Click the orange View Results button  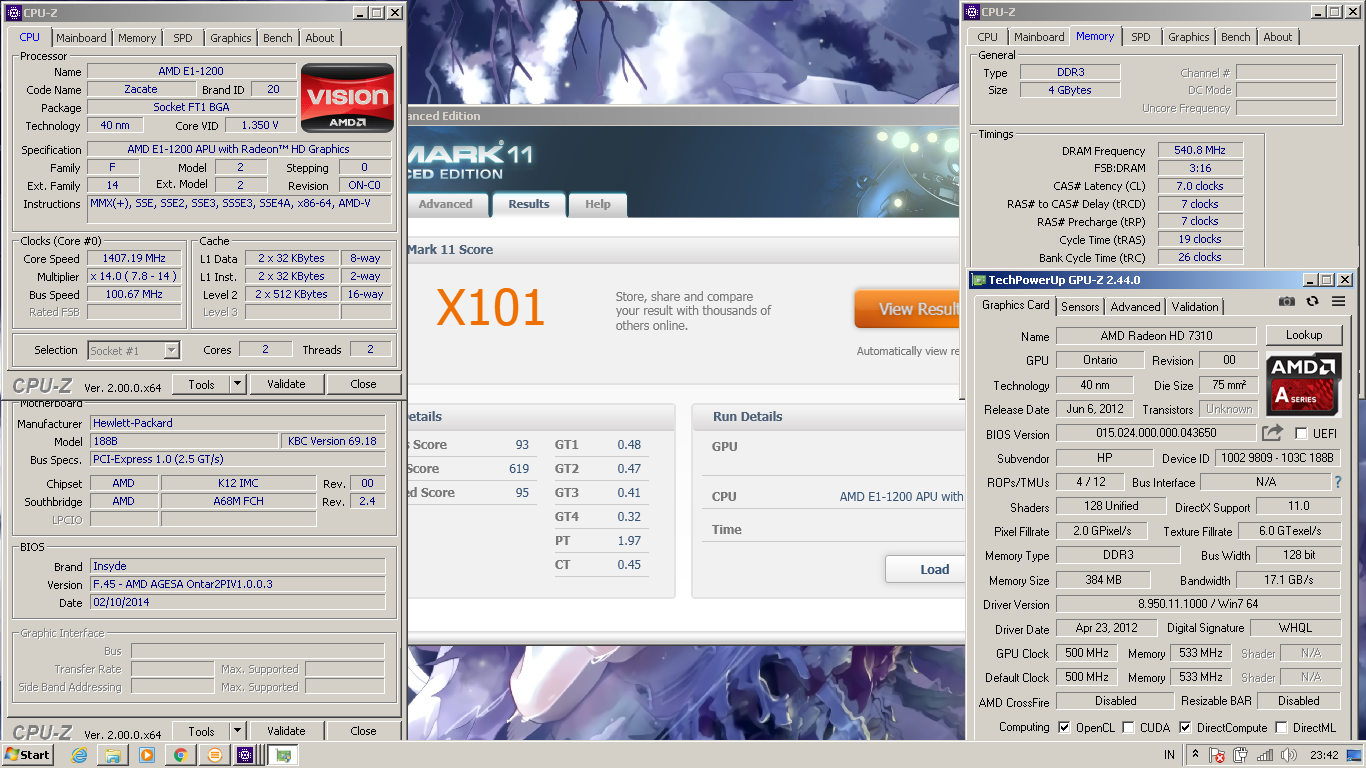pos(907,309)
